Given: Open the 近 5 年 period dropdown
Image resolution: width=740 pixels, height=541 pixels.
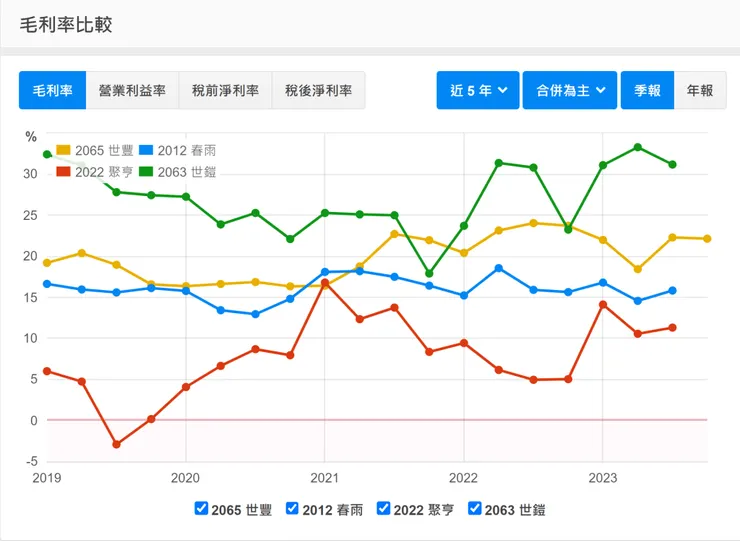Looking at the screenshot, I should (x=478, y=90).
